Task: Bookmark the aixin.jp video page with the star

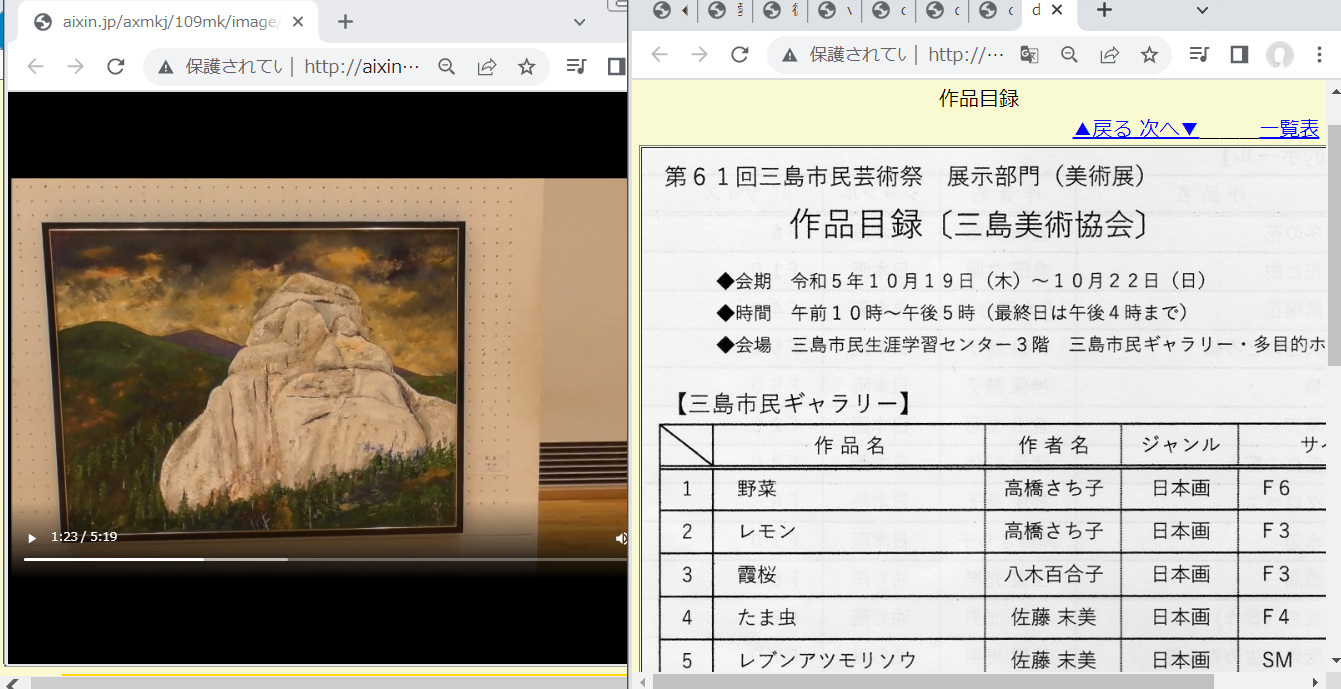Action: (x=526, y=67)
